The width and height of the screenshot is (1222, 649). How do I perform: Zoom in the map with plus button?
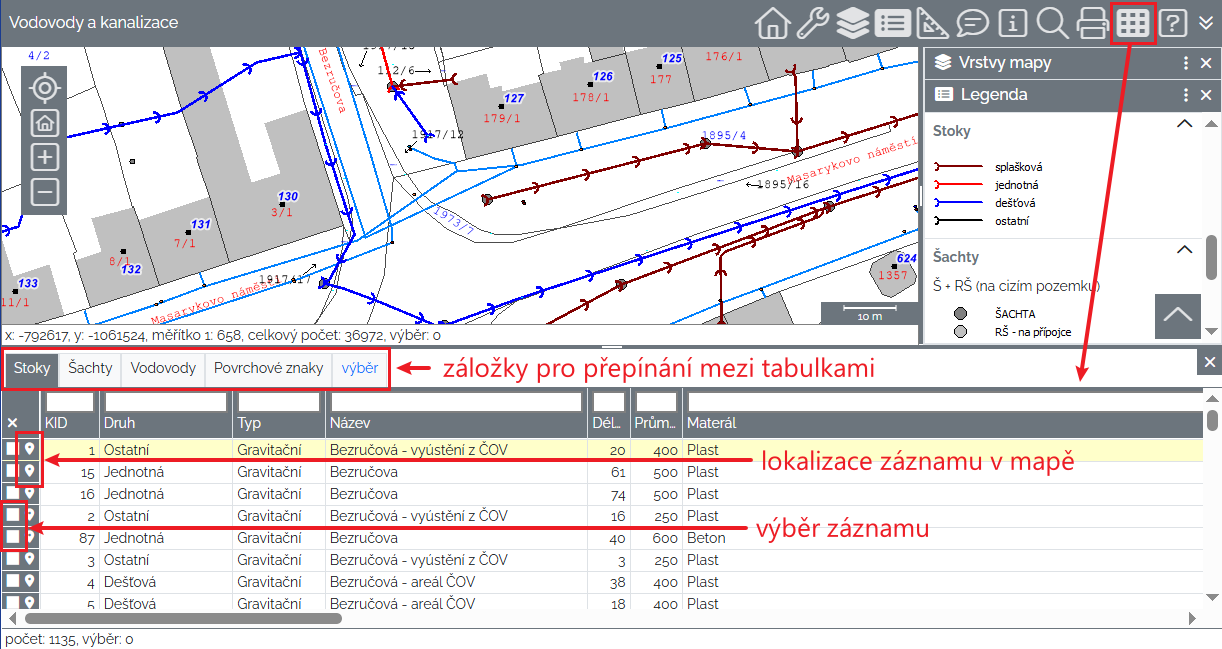[44, 157]
